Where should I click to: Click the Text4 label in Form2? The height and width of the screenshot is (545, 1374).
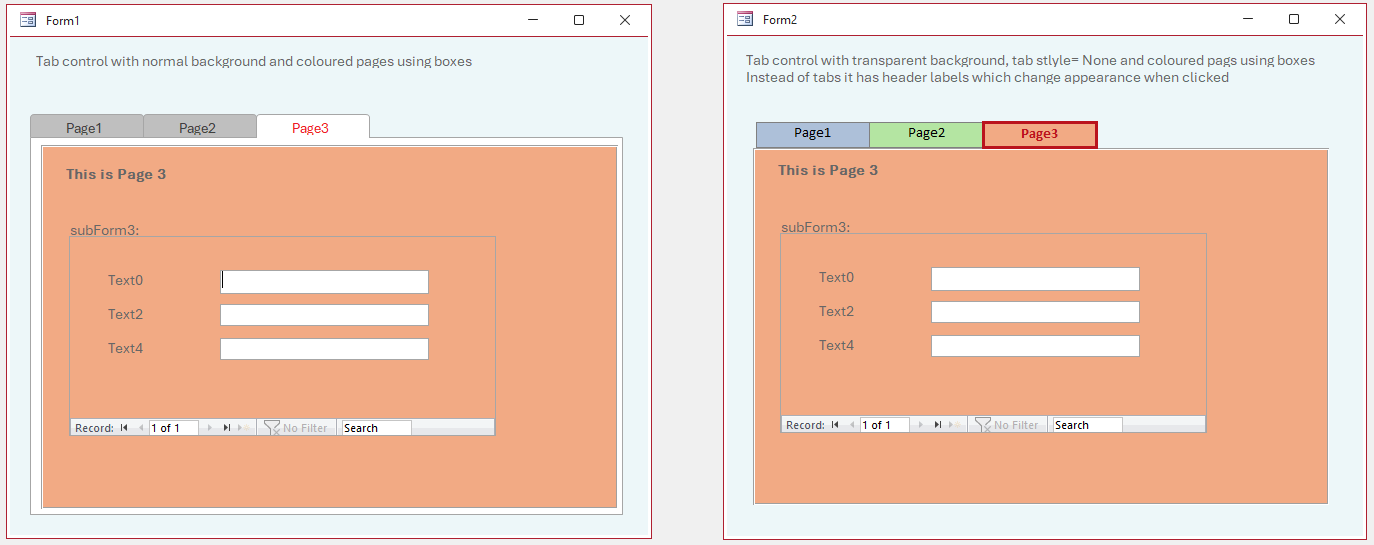click(x=837, y=345)
